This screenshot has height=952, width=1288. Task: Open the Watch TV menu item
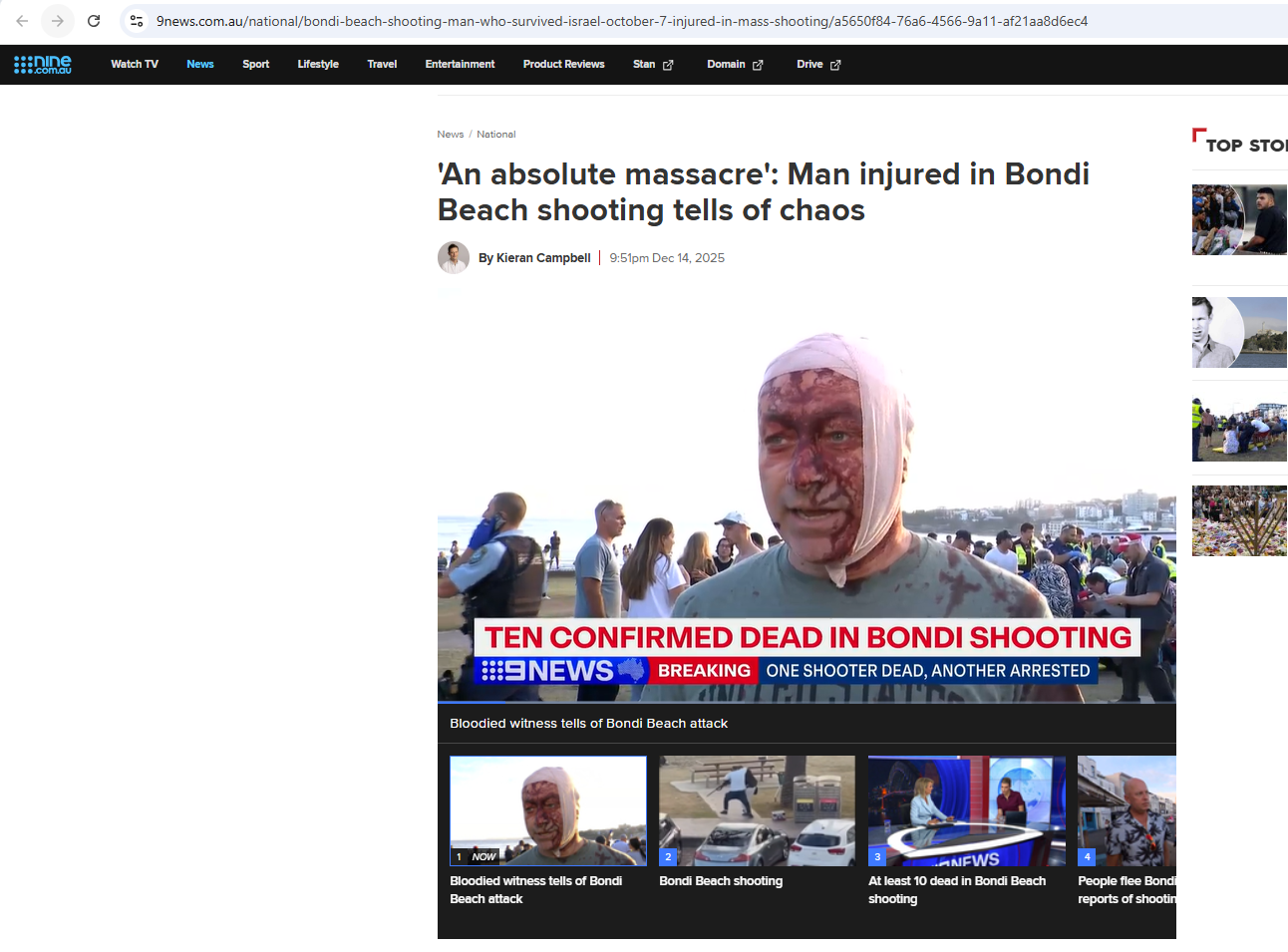pos(135,65)
